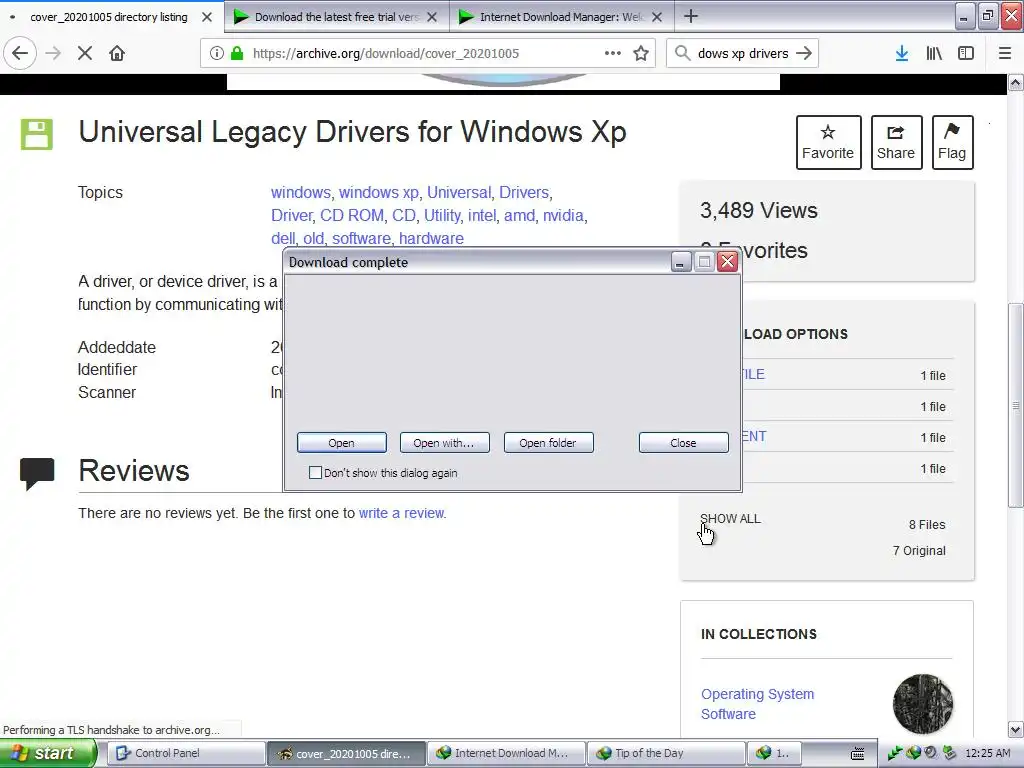This screenshot has height=768, width=1024.
Task: Open the Operating System Software collection link
Action: click(758, 704)
